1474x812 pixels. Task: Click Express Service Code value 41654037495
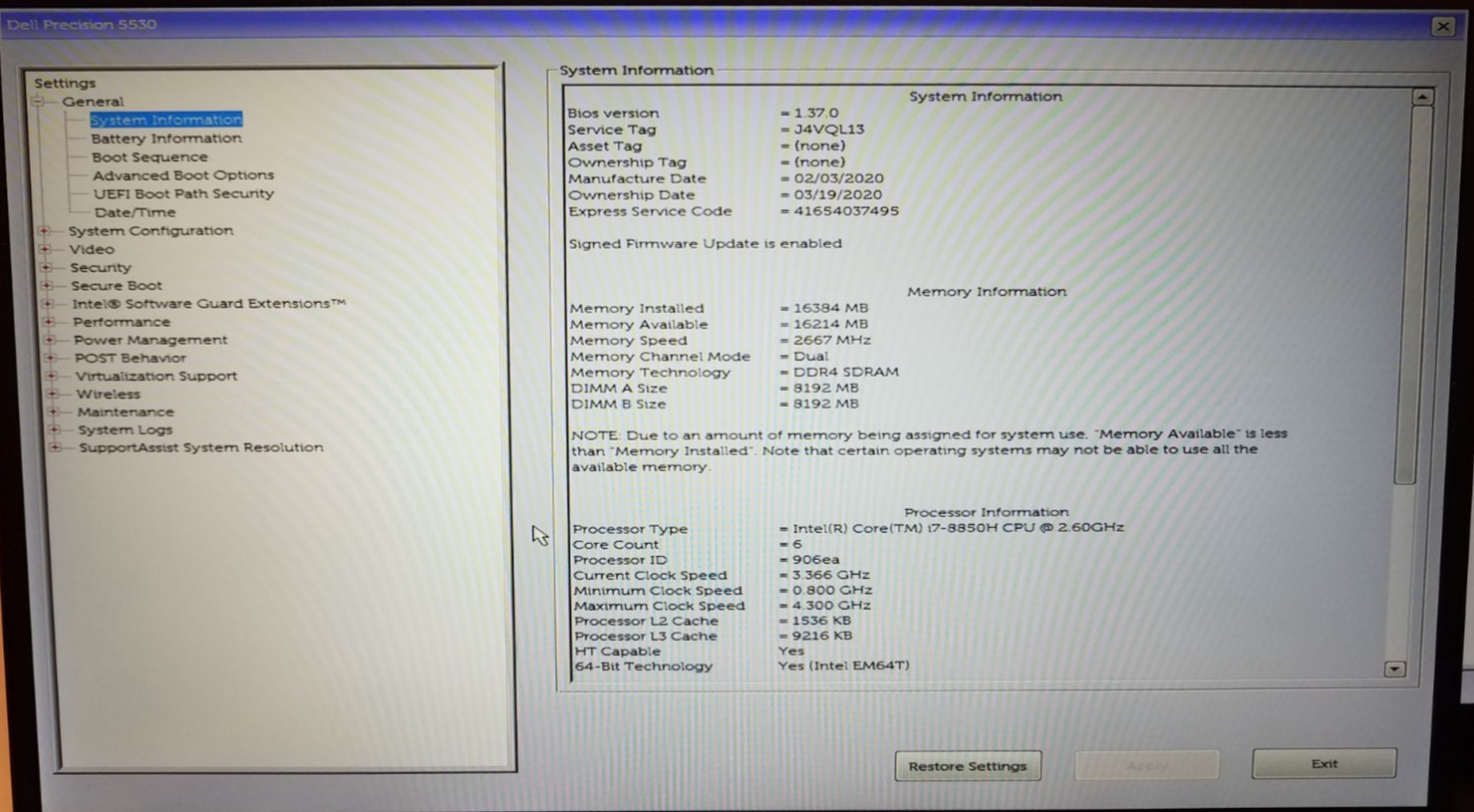[x=846, y=211]
